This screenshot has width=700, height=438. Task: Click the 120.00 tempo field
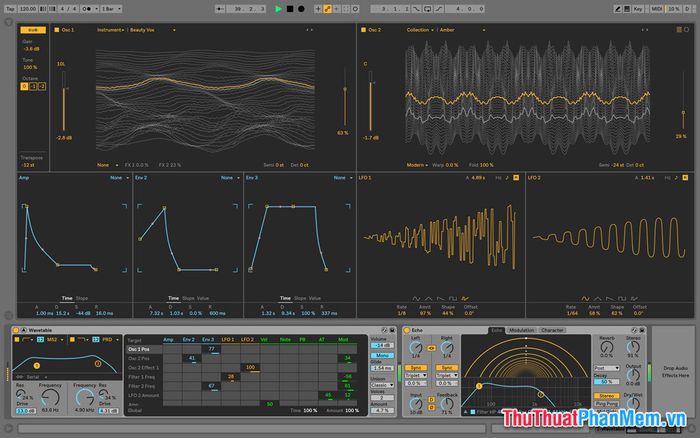coord(28,8)
